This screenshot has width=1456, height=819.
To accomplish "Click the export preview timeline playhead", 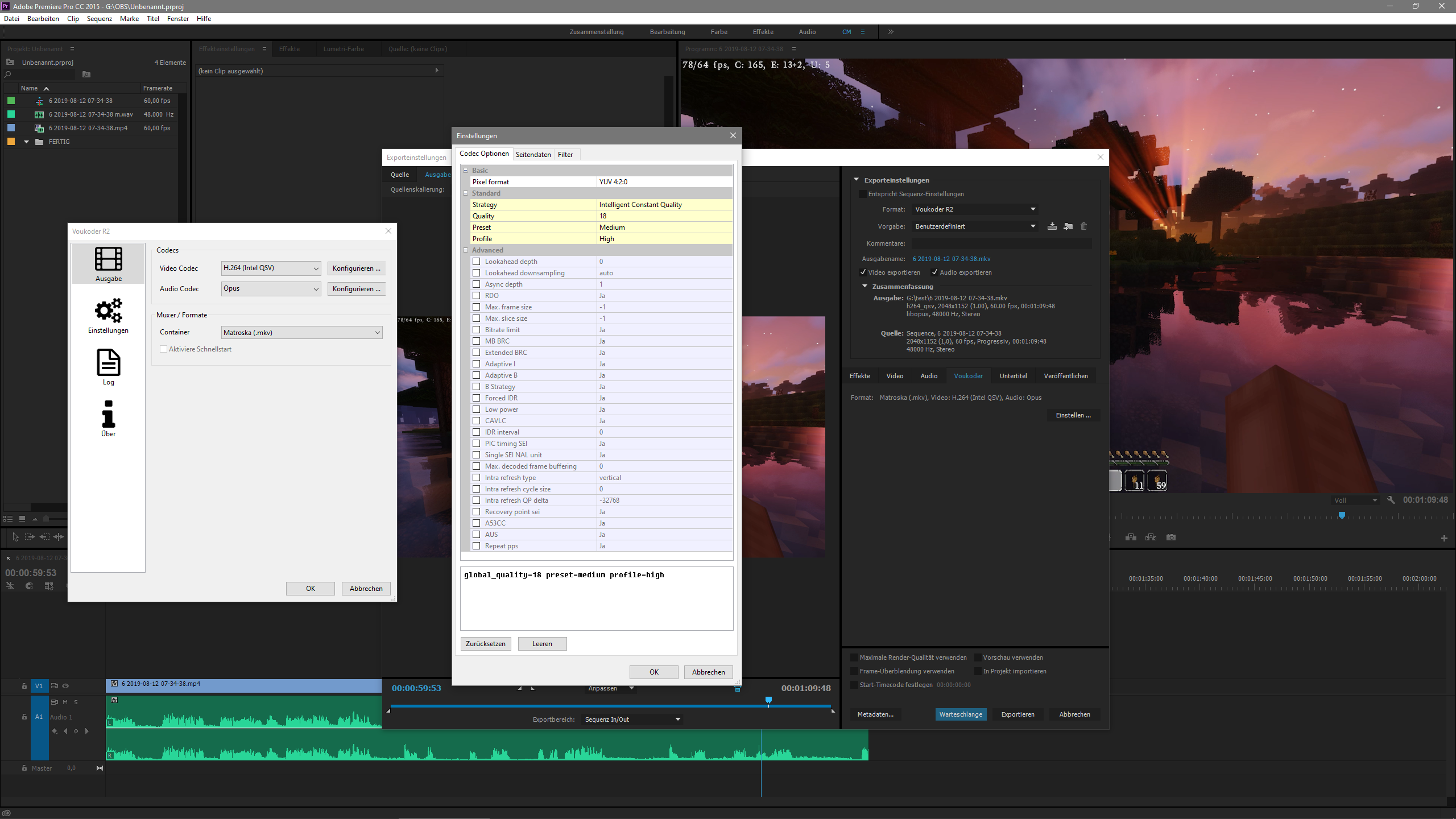I will 768,701.
